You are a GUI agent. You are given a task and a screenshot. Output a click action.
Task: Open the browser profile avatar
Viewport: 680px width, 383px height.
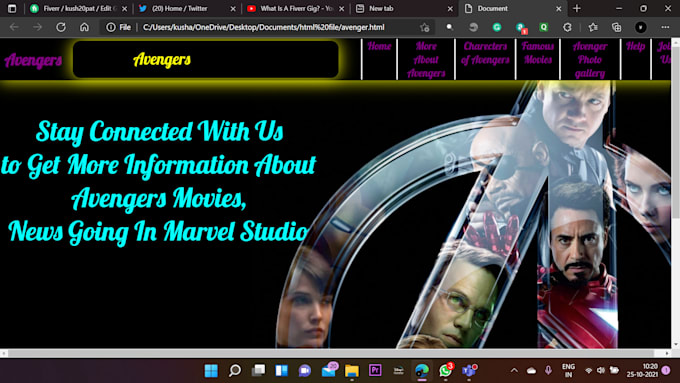641,27
